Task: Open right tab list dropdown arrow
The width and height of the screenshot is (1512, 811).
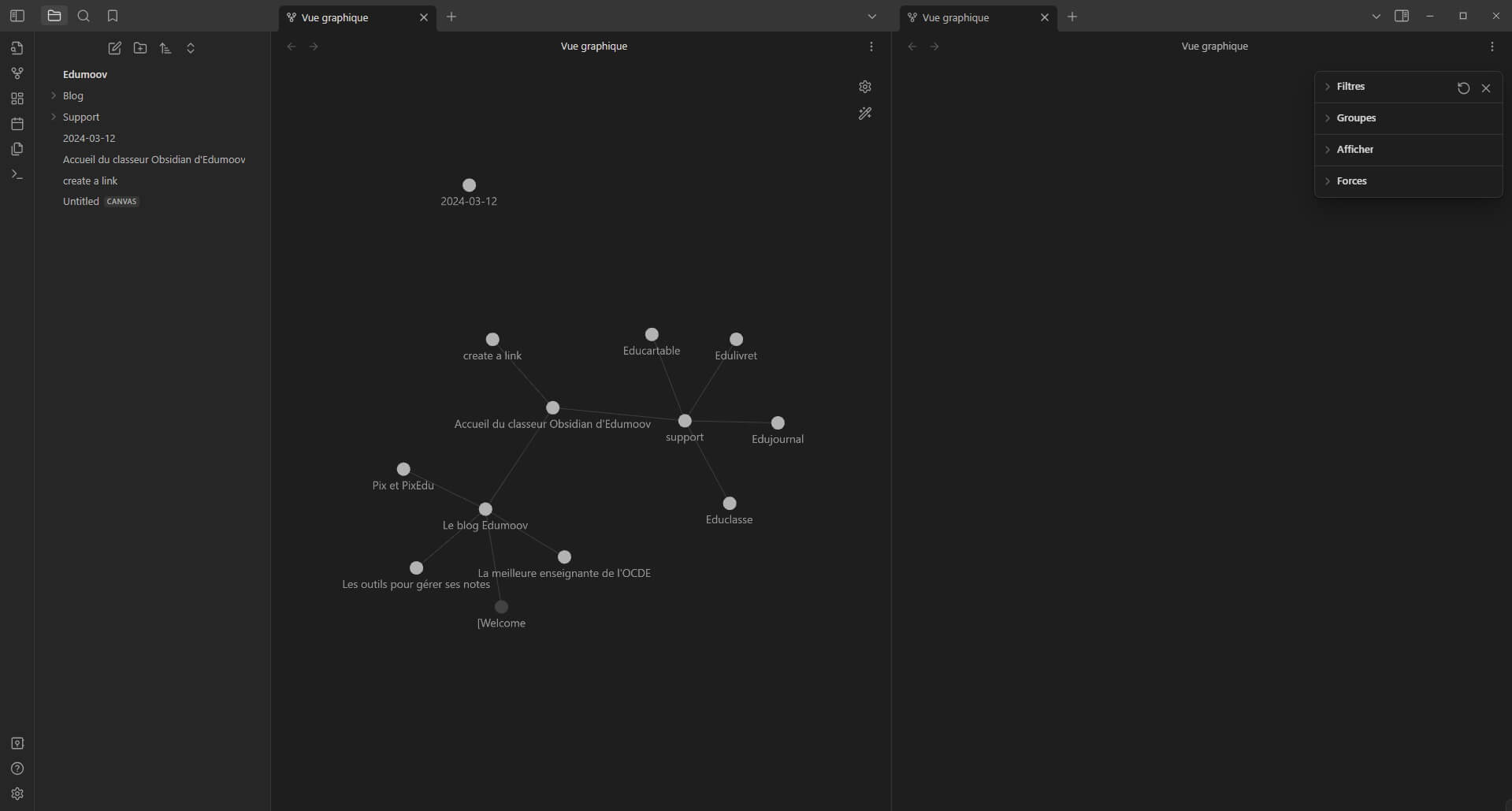Action: (1376, 17)
